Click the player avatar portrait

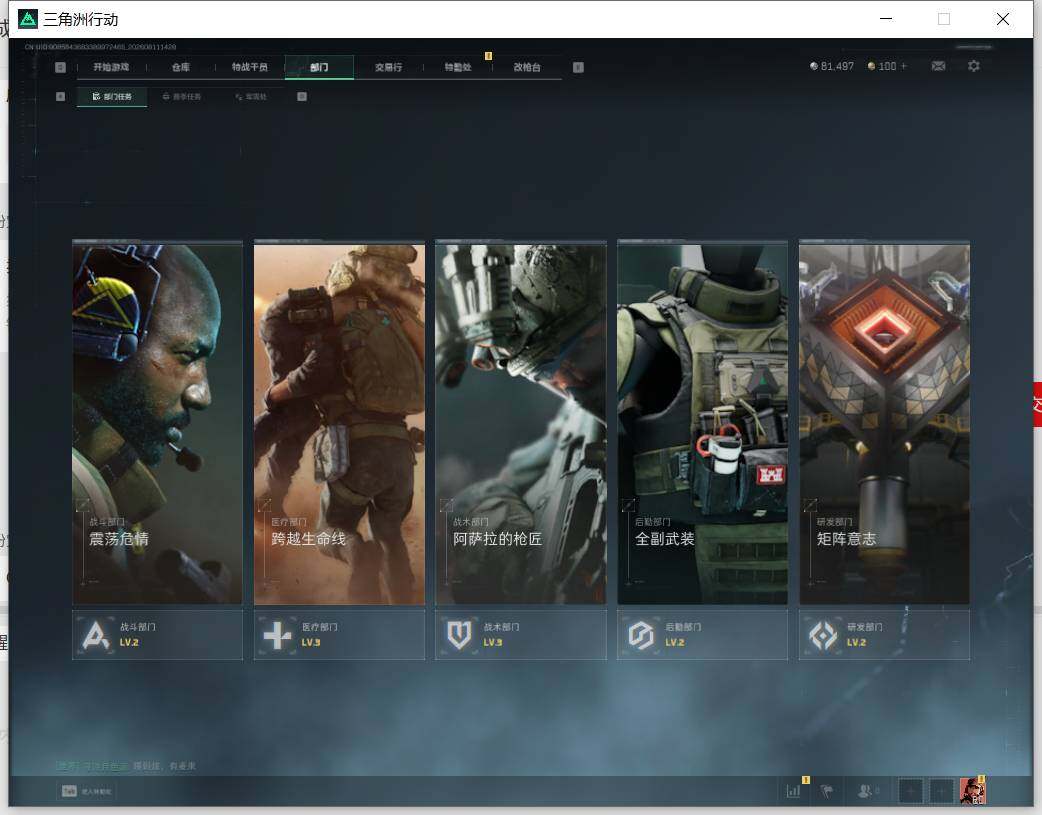(x=972, y=790)
